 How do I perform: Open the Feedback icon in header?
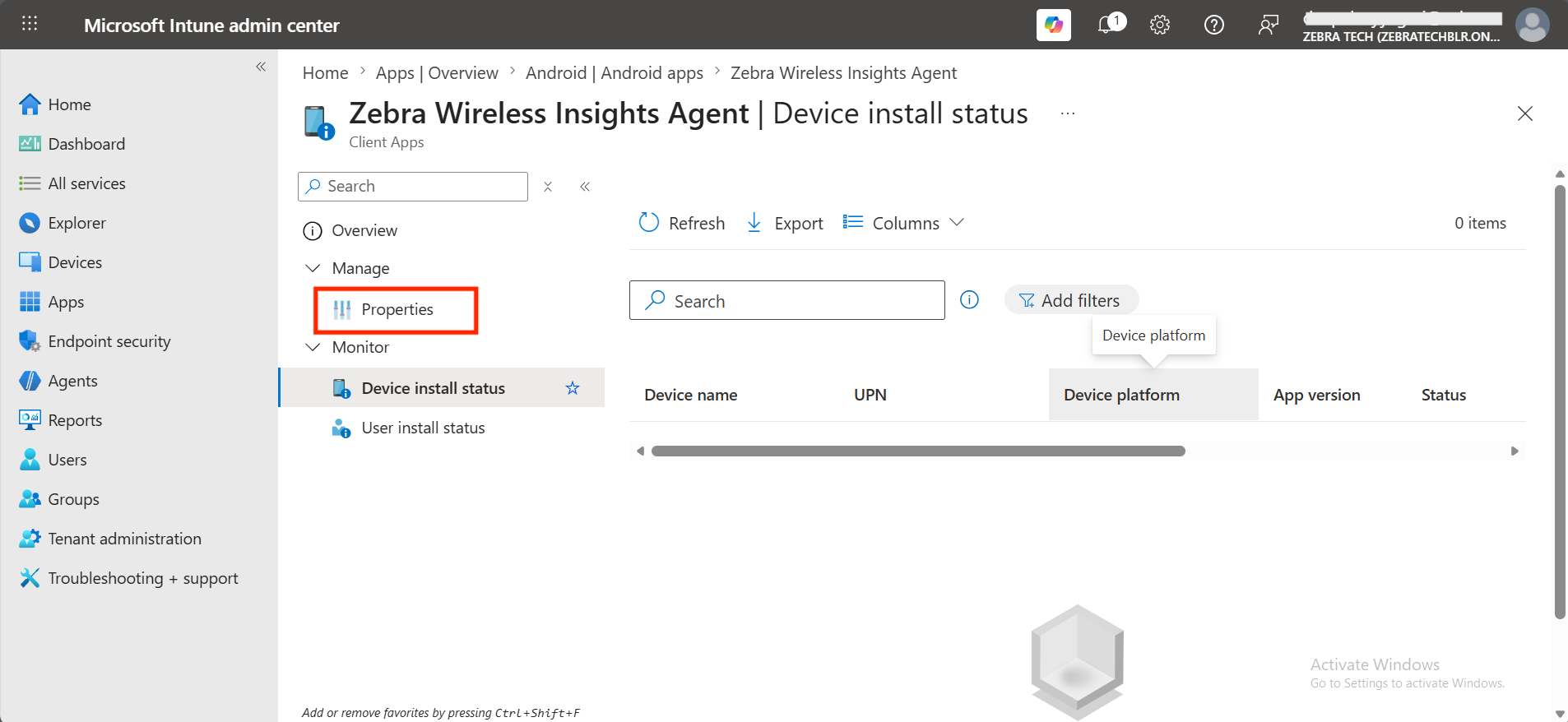1268,25
